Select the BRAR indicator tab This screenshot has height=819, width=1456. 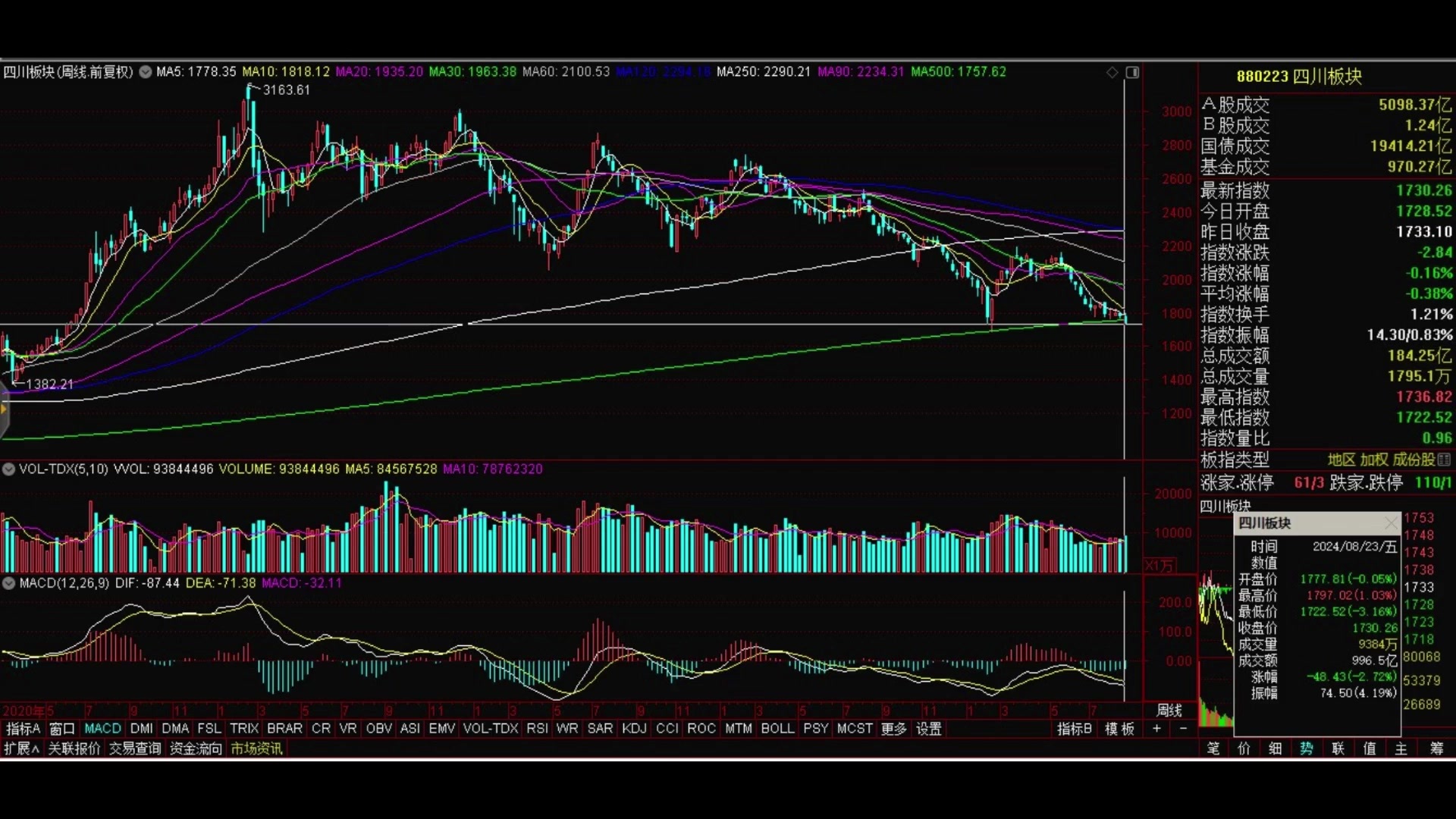coord(284,729)
